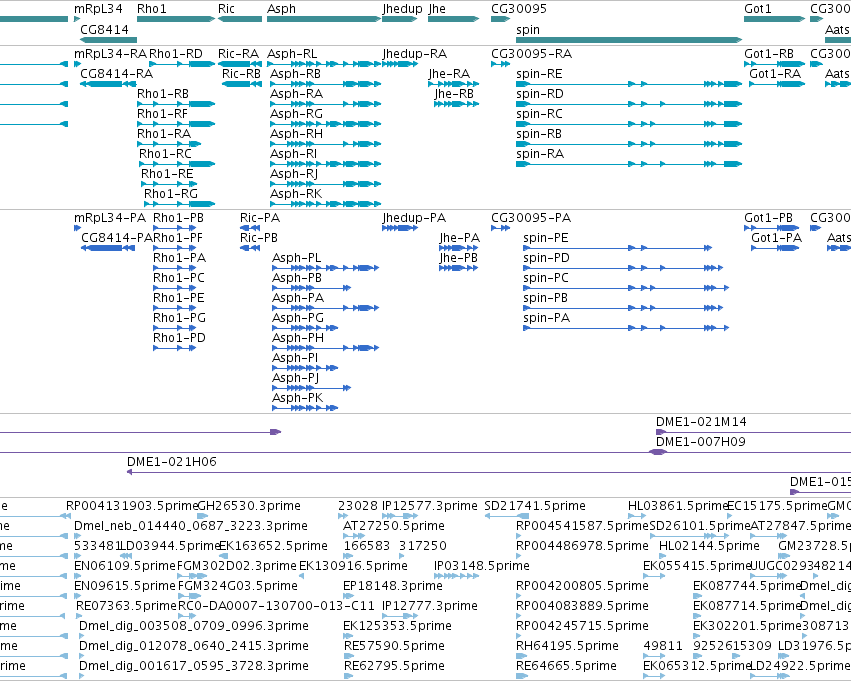Click the Asph-PK protein label
851x681 pixels.
(x=297, y=398)
